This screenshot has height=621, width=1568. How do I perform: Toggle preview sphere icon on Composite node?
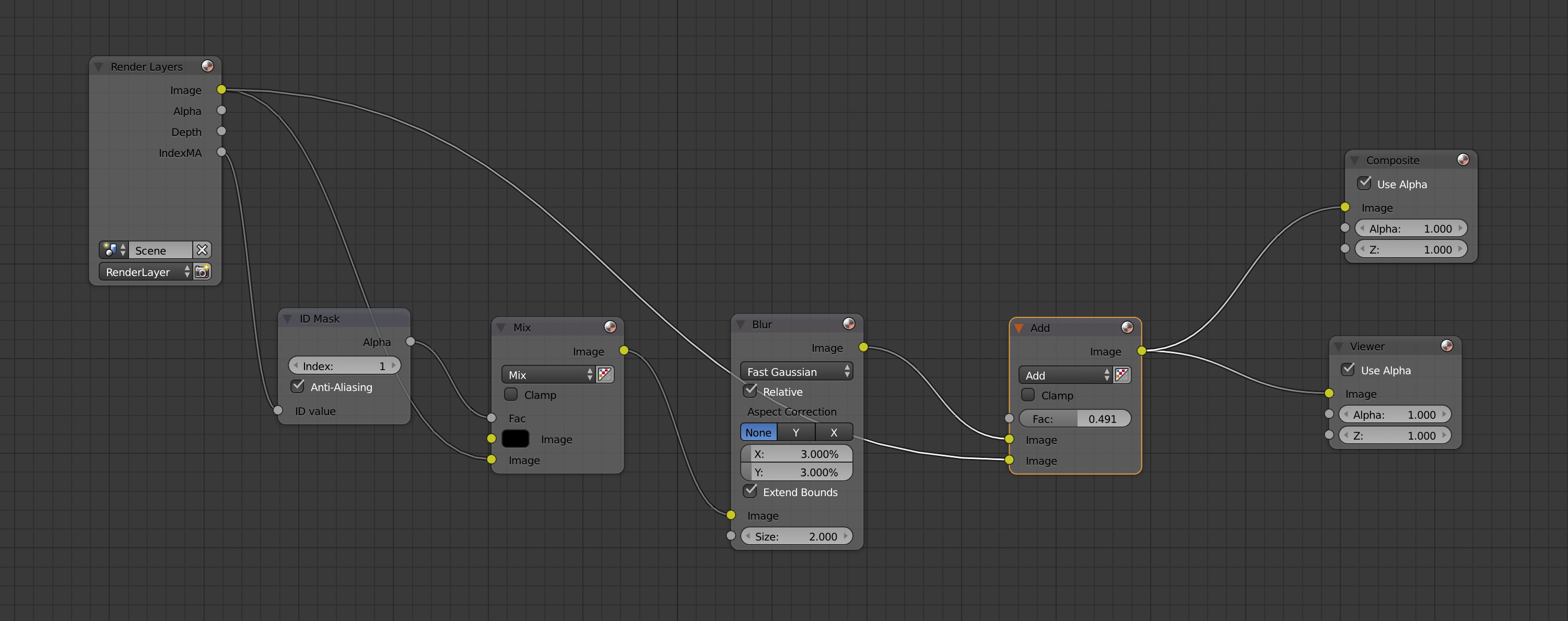pyautogui.click(x=1464, y=159)
